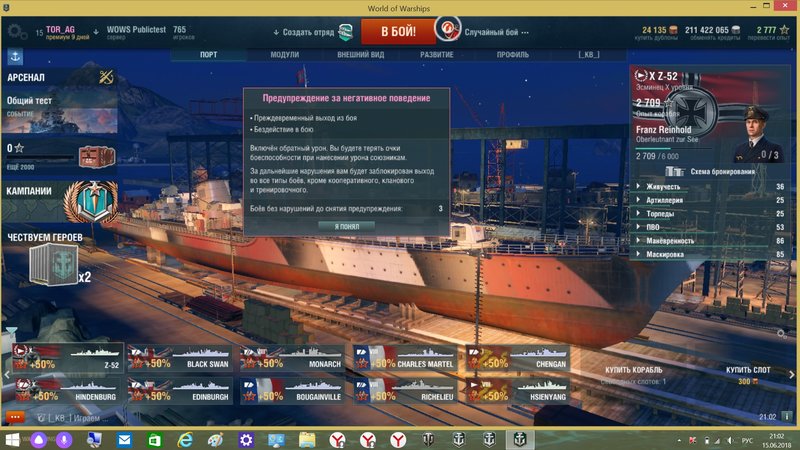Image resolution: width=800 pixels, height=450 pixels.
Task: Select the HSIENYANG ship card
Action: 517,390
